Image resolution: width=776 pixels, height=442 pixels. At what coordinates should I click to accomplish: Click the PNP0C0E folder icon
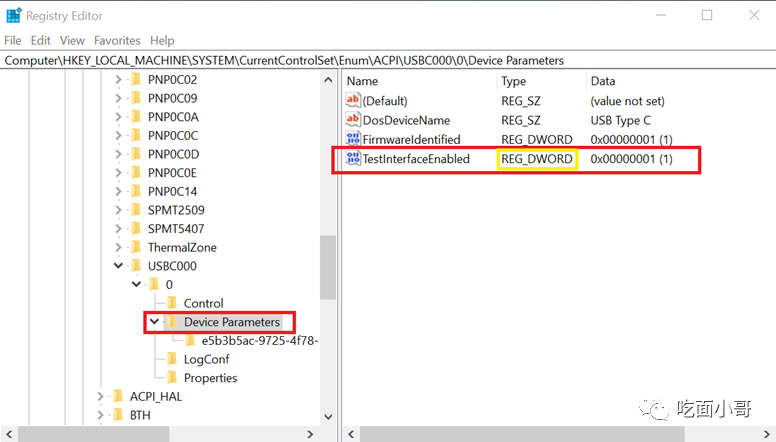click(136, 173)
